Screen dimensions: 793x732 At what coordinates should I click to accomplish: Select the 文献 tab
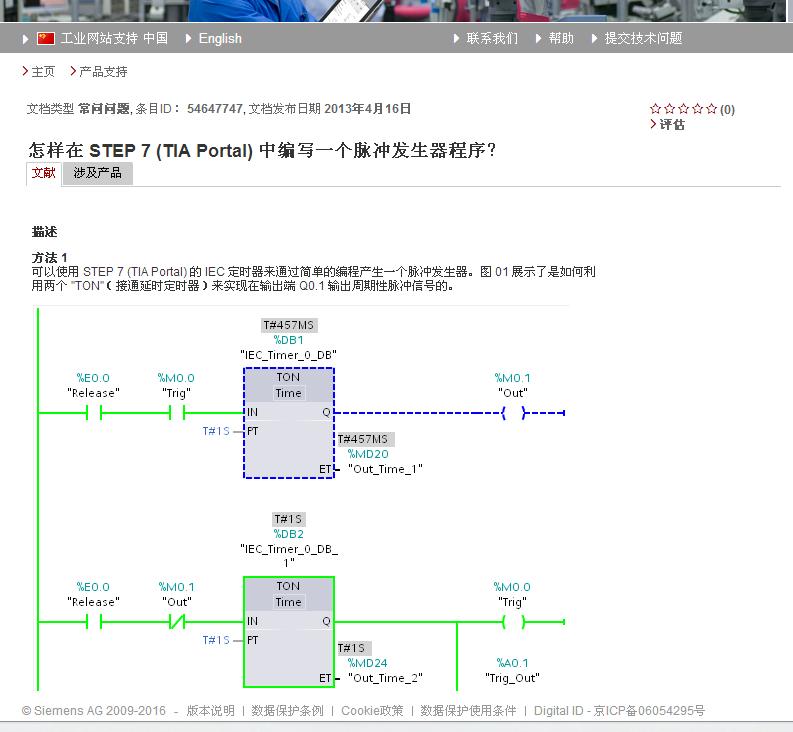click(43, 174)
